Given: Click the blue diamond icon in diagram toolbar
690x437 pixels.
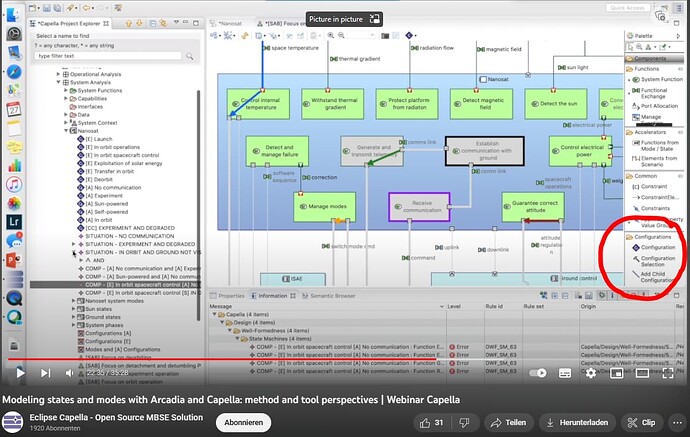Looking at the screenshot, I should (409, 36).
